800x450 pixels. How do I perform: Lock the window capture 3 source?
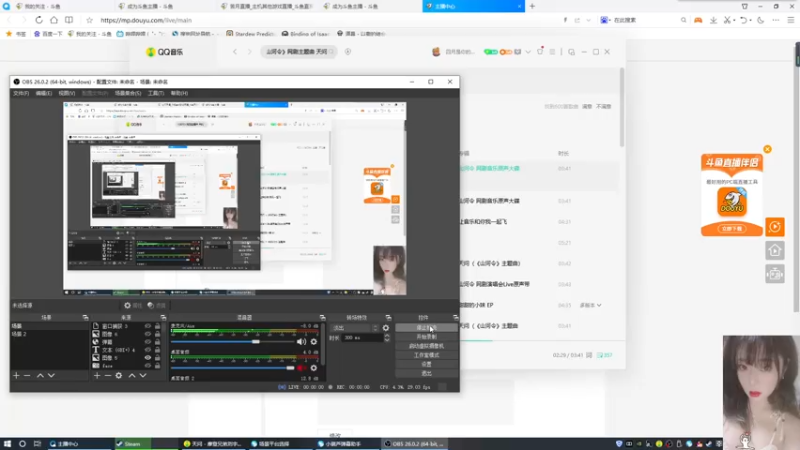(157, 326)
